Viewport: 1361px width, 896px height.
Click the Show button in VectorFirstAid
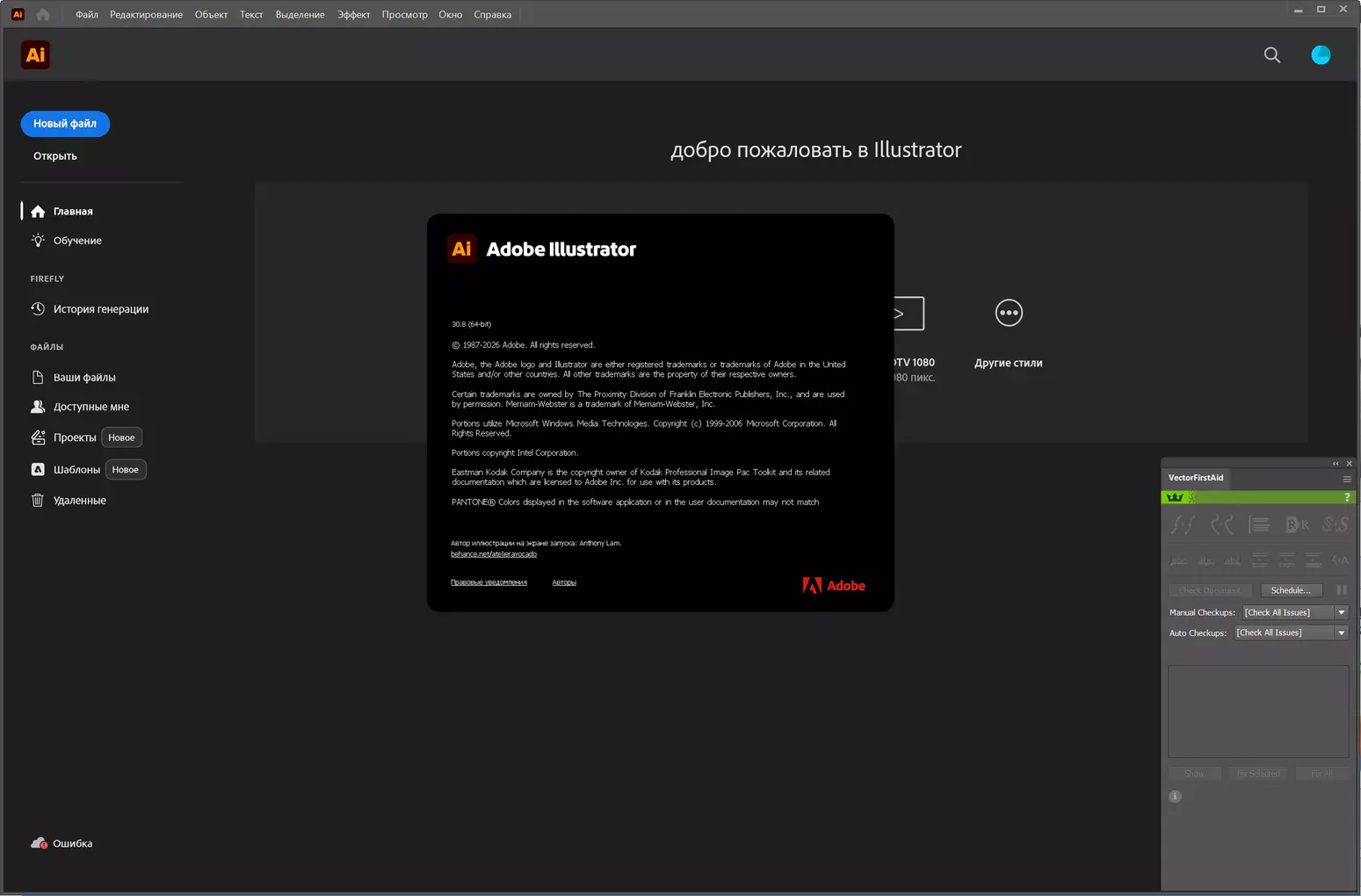pyautogui.click(x=1194, y=774)
